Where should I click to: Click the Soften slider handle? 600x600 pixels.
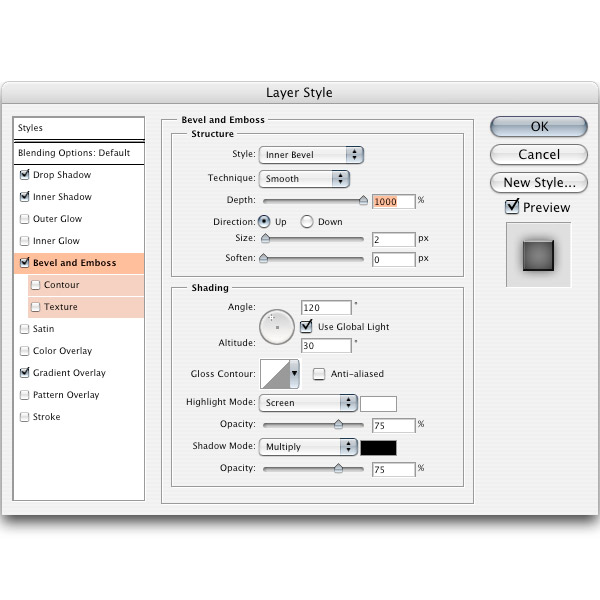263,258
